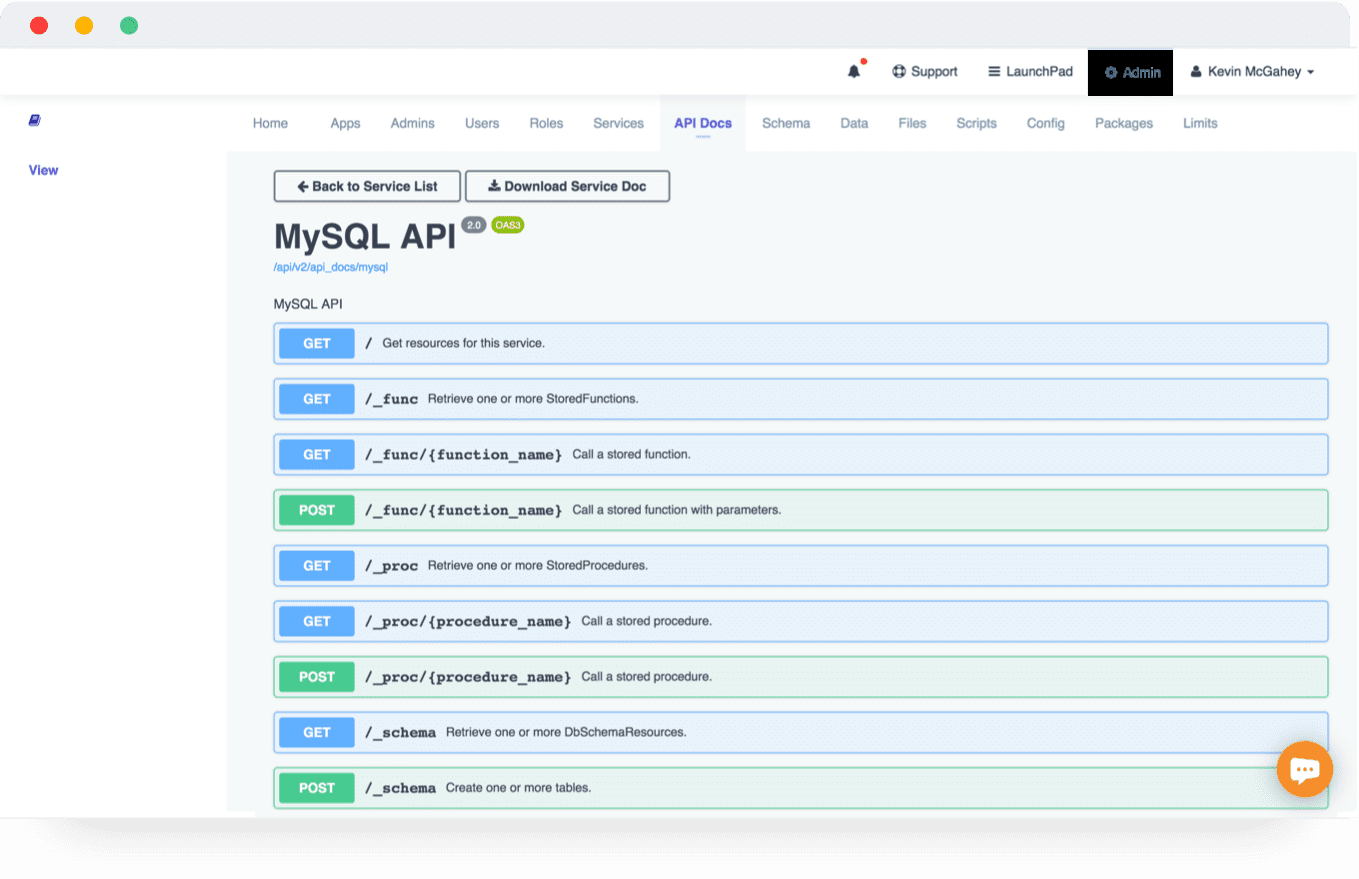
Task: Expand POST /_proc/{procedure_name} endpoint
Action: (x=800, y=677)
